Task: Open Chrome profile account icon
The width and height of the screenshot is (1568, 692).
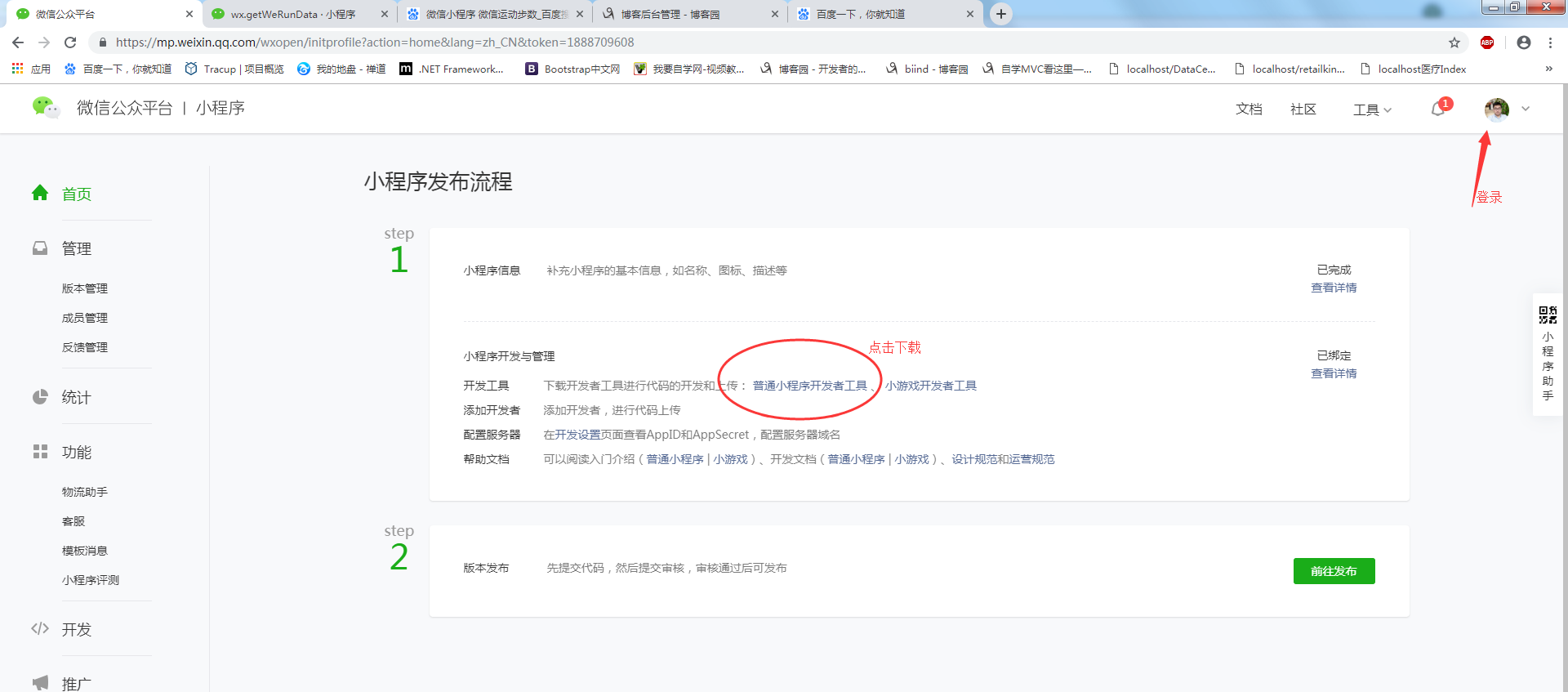Action: coord(1524,42)
